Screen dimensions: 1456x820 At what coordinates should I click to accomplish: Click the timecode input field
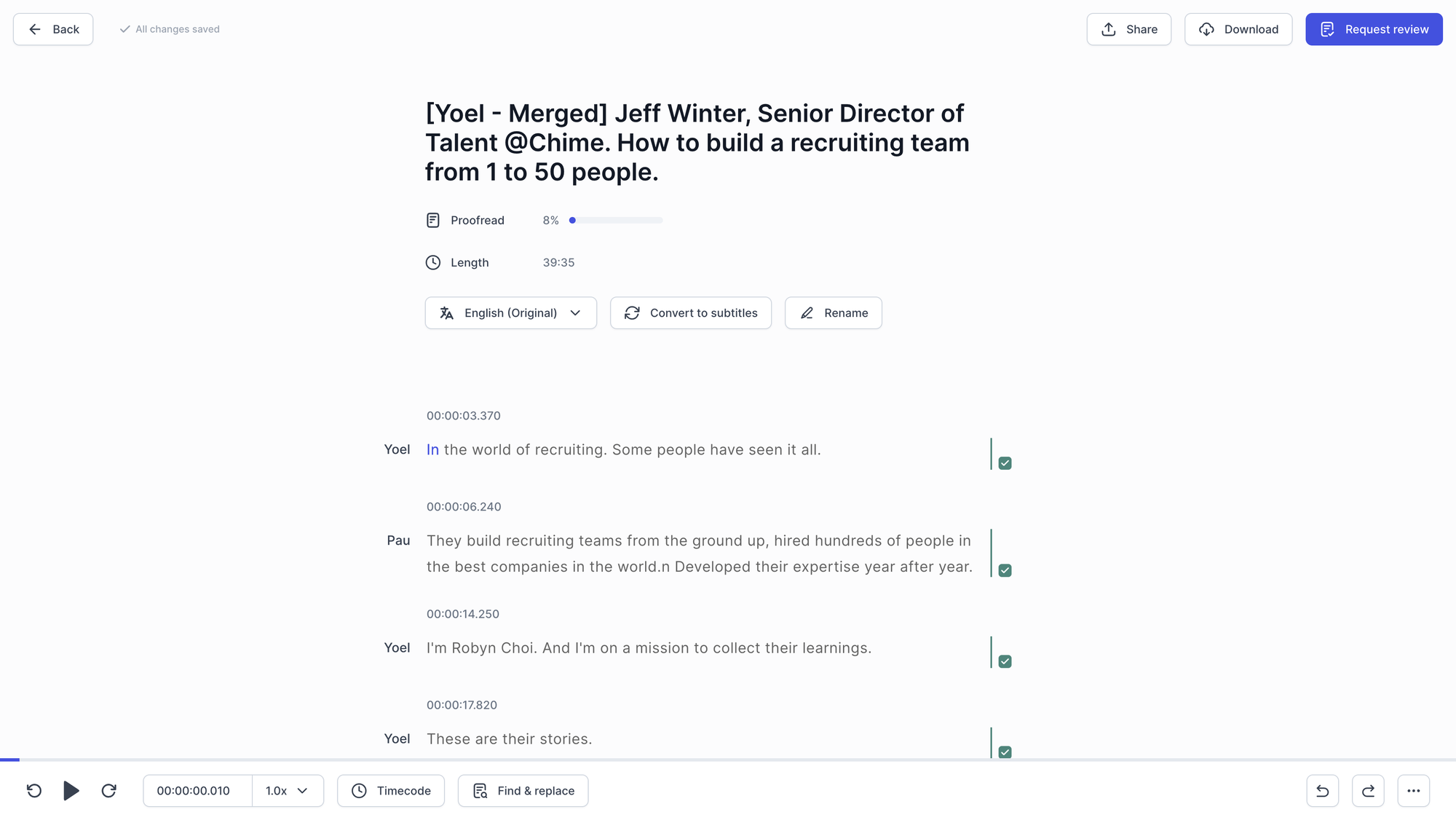[x=192, y=790]
